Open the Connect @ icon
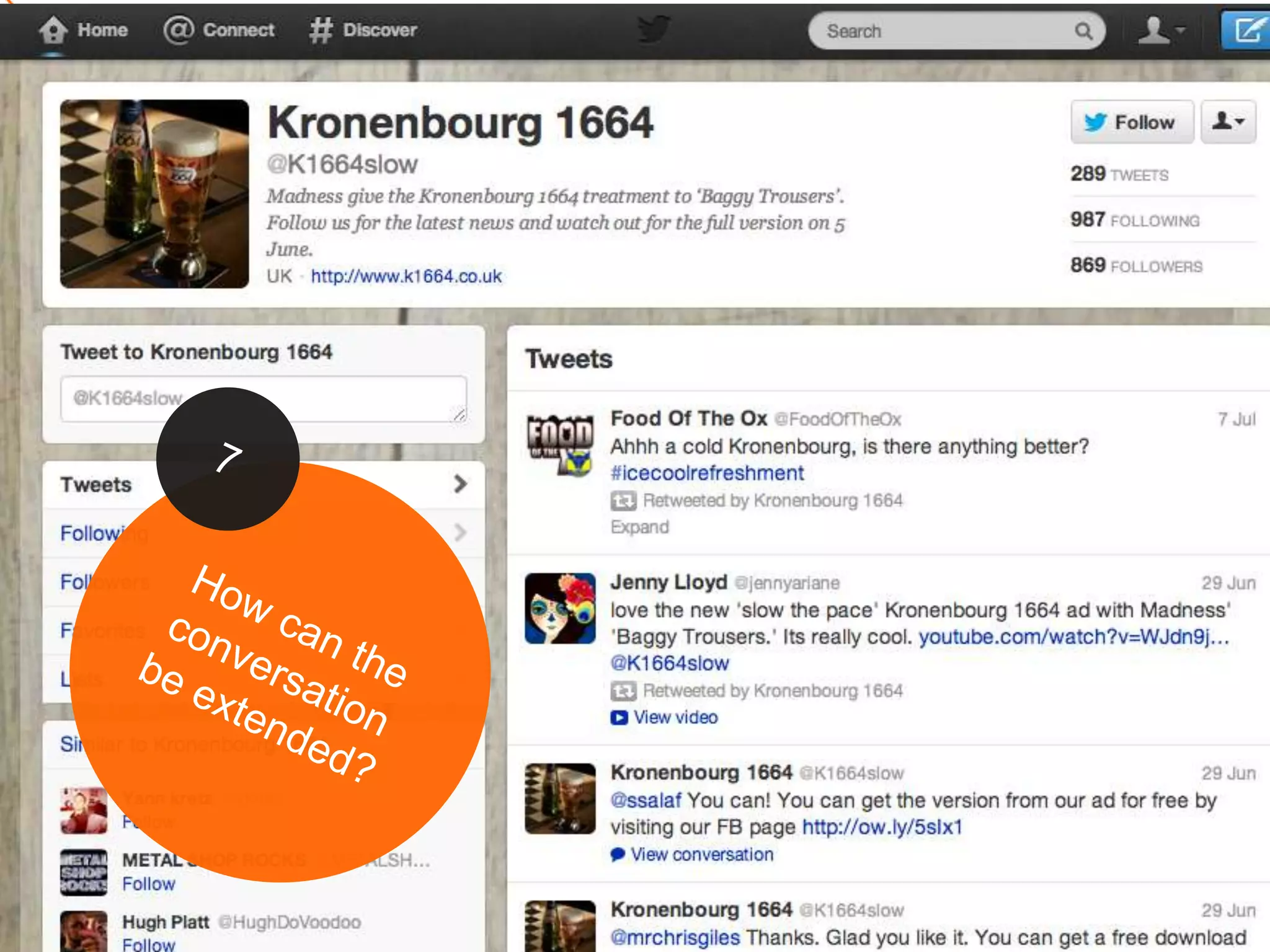Image resolution: width=1270 pixels, height=952 pixels. coord(179,30)
